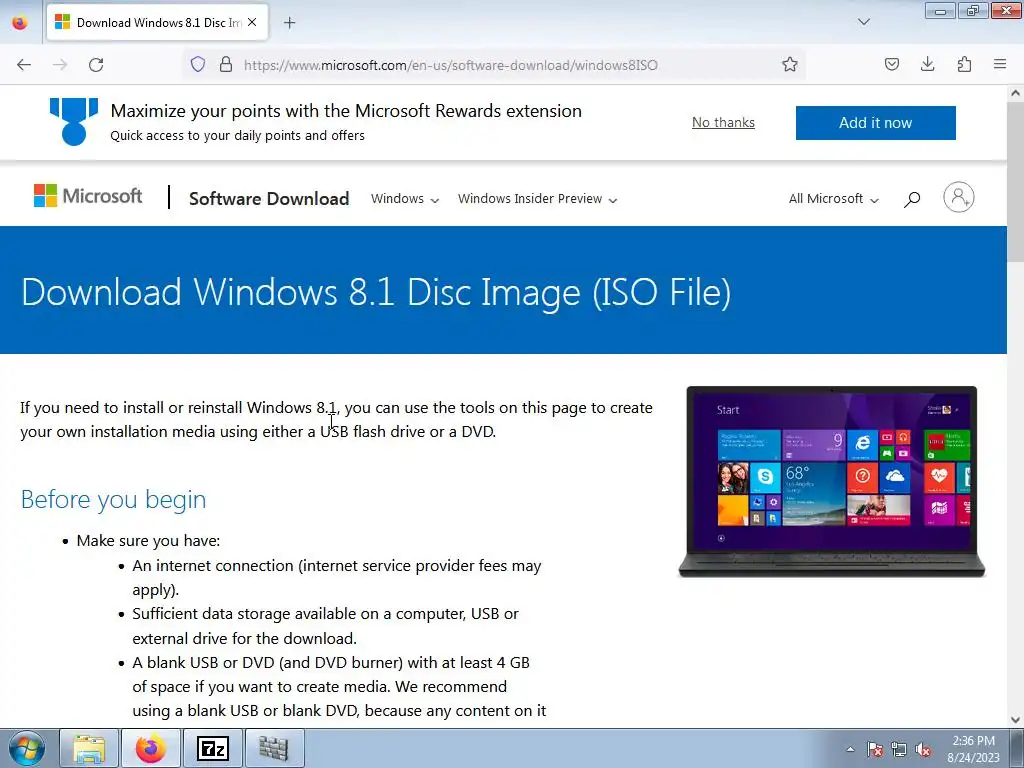Open the Pocket save icon
1024x768 pixels.
891,64
